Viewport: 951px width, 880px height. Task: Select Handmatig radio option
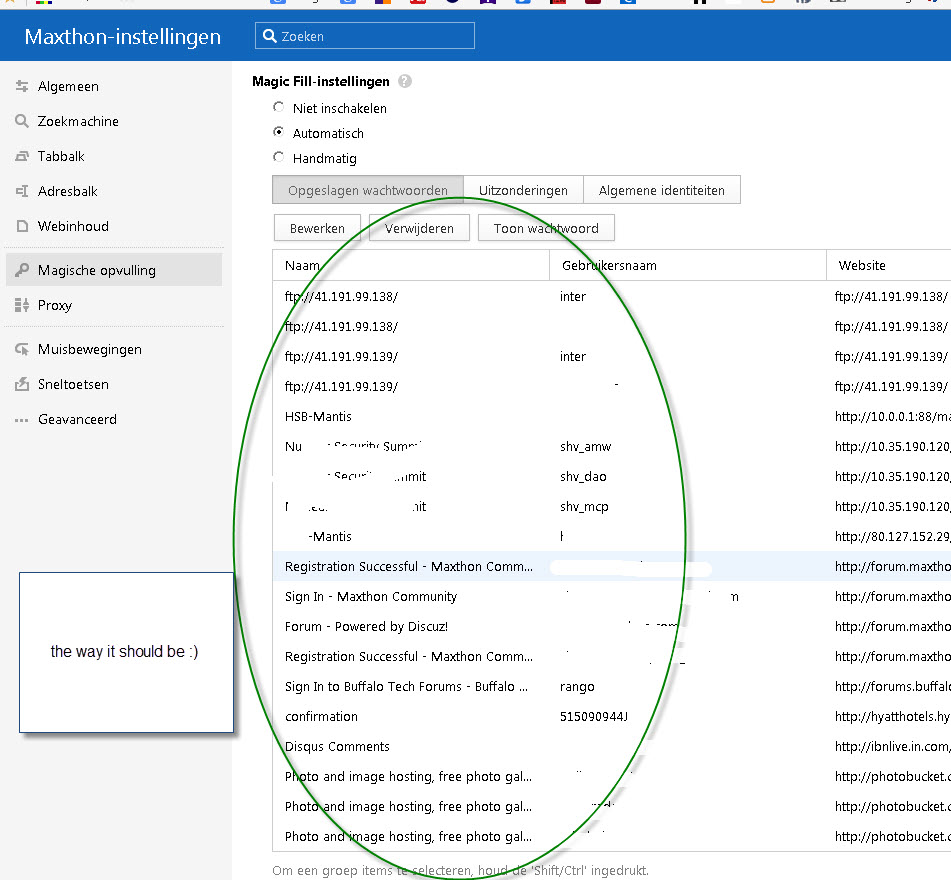pyautogui.click(x=278, y=157)
